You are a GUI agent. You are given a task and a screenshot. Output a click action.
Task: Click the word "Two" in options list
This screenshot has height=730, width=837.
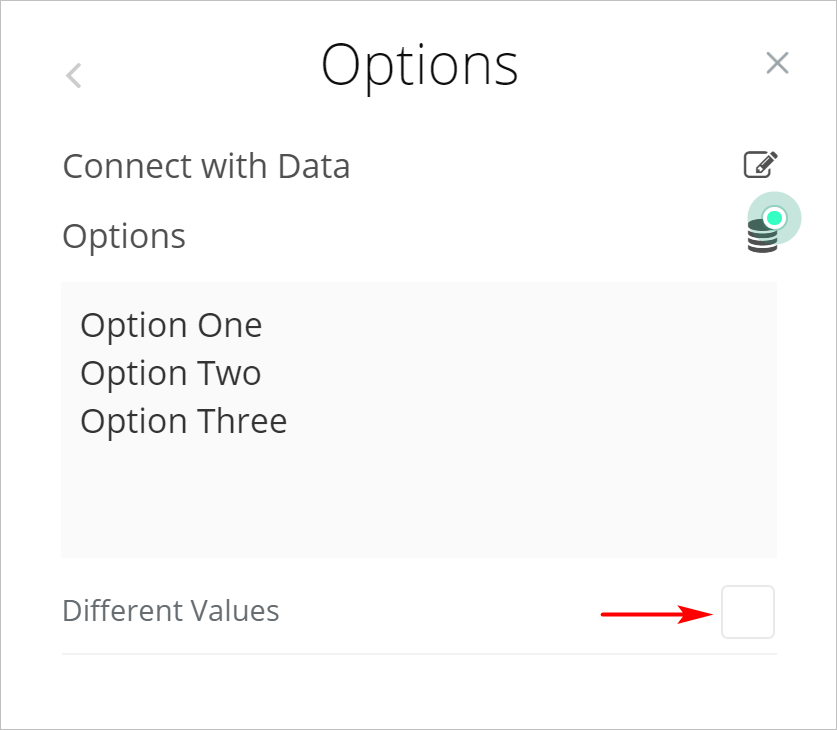[227, 374]
